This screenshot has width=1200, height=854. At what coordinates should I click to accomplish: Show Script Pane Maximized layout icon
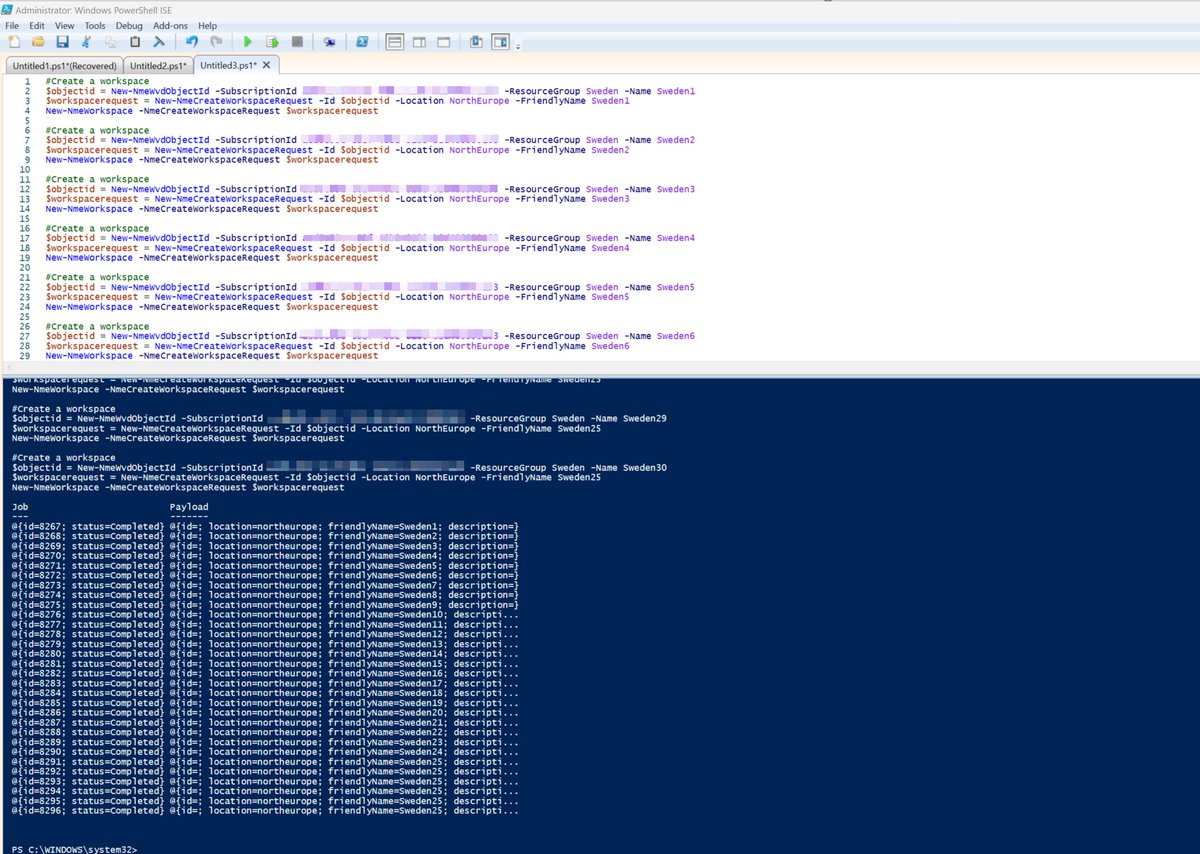[x=443, y=42]
